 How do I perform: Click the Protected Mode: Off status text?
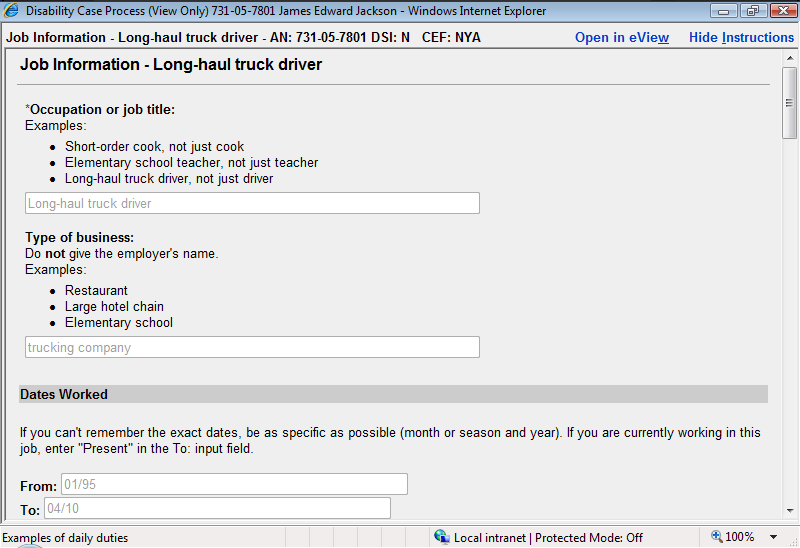point(590,537)
